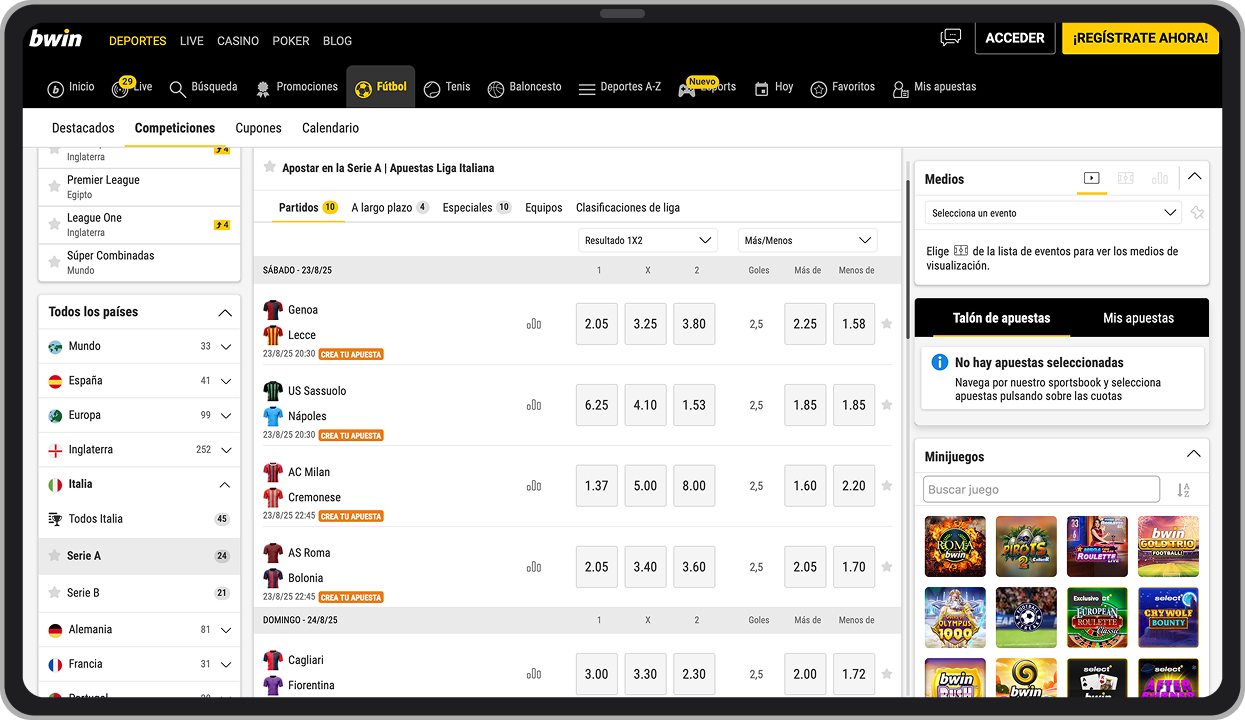The width and height of the screenshot is (1245, 720).
Task: Click the ACCEDER login button
Action: pos(1014,38)
